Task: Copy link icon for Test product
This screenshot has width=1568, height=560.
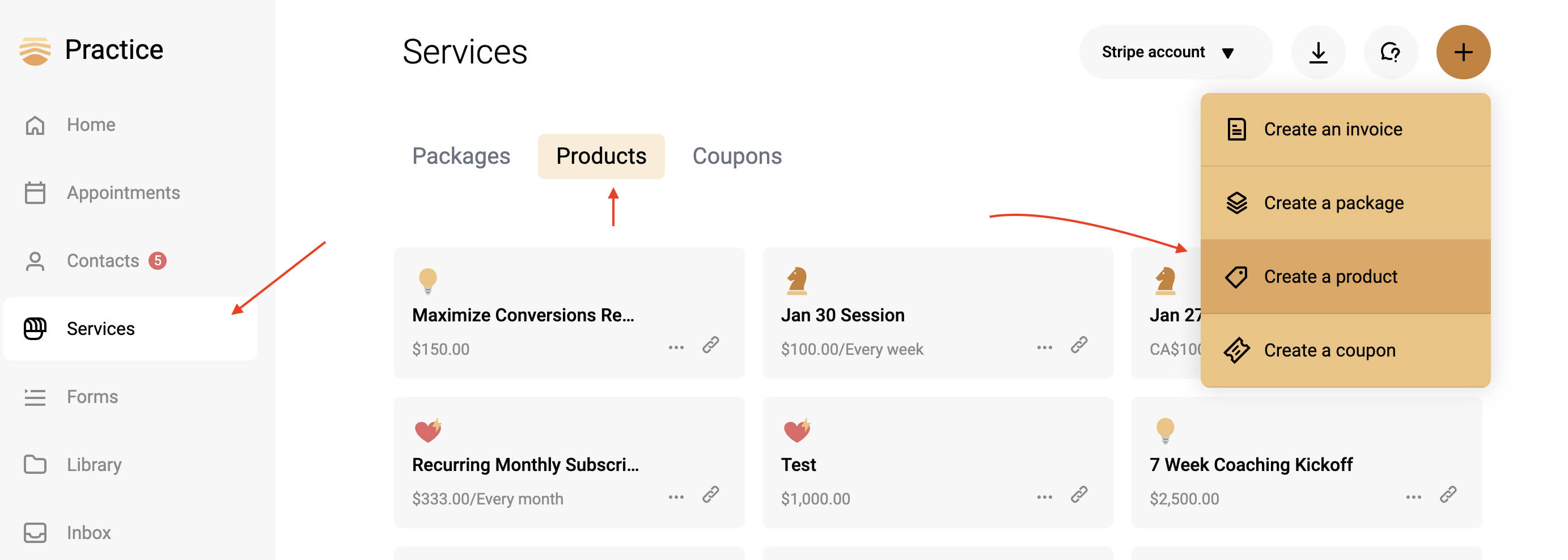Action: pyautogui.click(x=1079, y=495)
